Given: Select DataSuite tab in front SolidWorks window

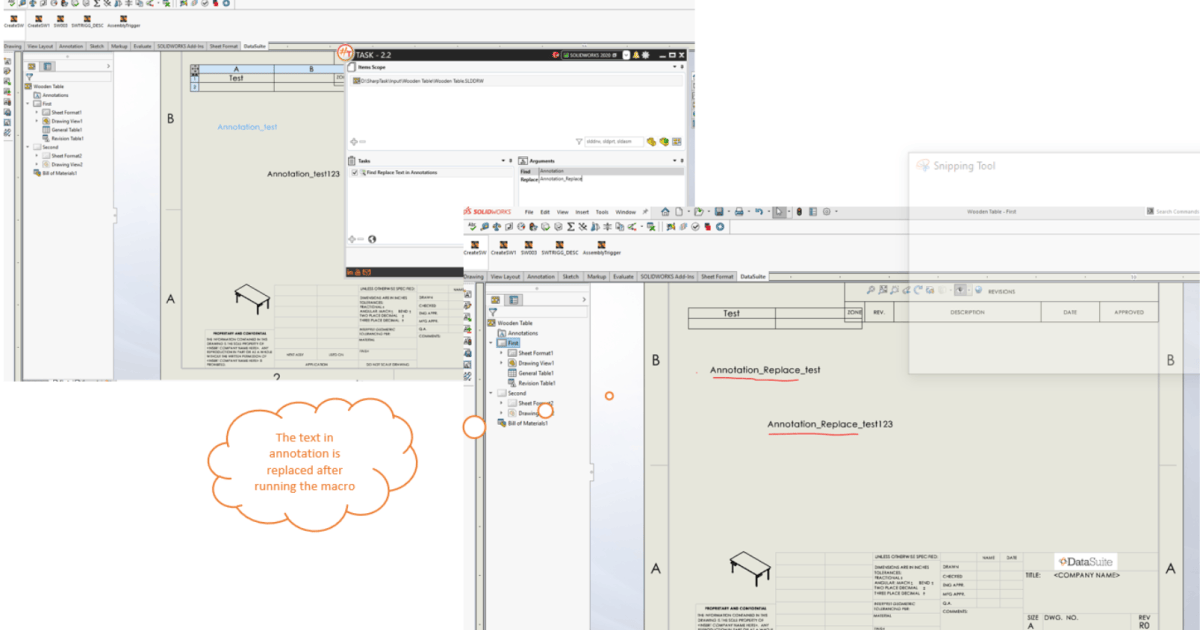Looking at the screenshot, I should pyautogui.click(x=753, y=277).
